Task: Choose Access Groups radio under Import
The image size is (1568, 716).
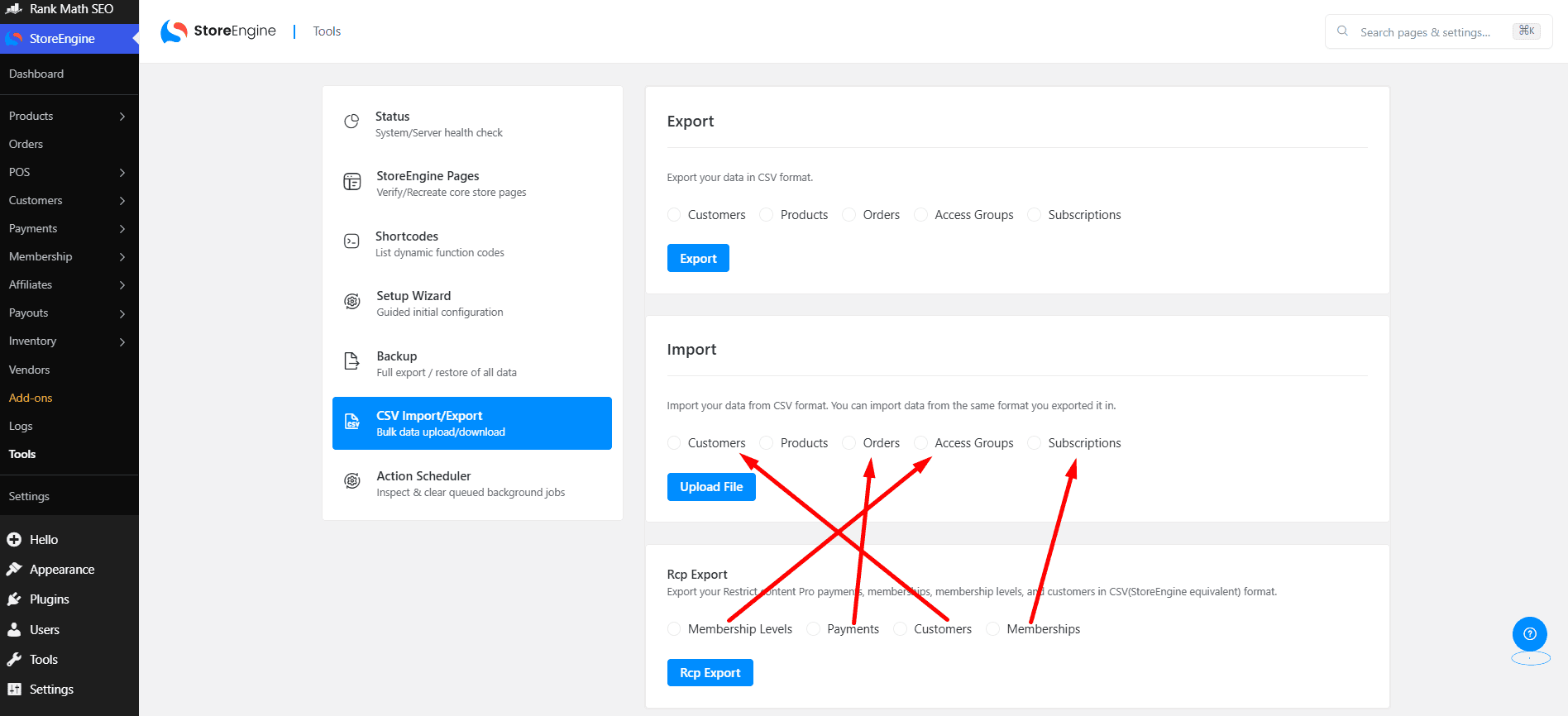Action: tap(921, 443)
